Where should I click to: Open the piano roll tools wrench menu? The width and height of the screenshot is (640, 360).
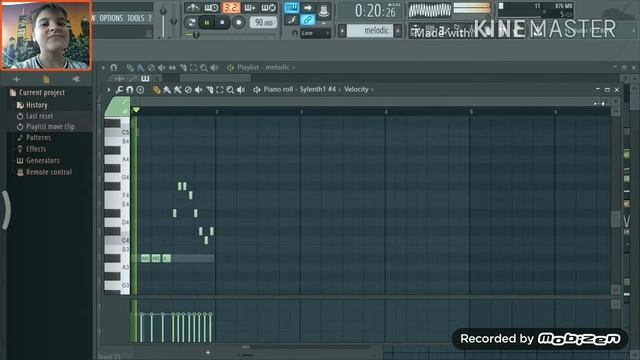[119, 90]
